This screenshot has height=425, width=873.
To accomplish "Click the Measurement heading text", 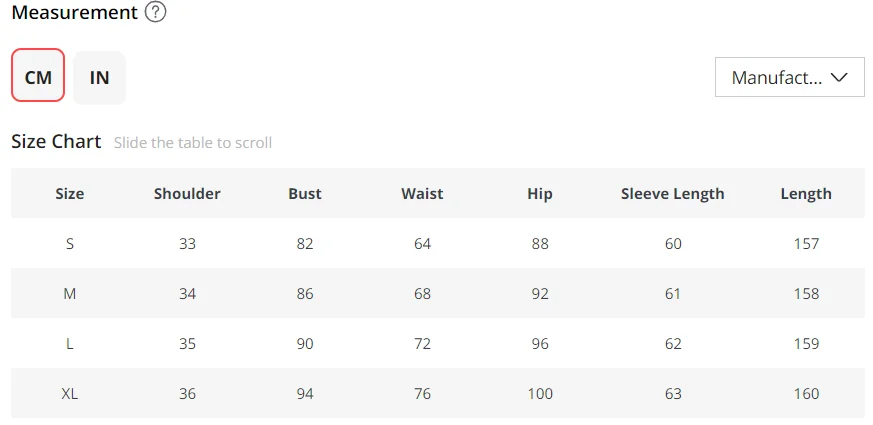I will click(x=75, y=12).
